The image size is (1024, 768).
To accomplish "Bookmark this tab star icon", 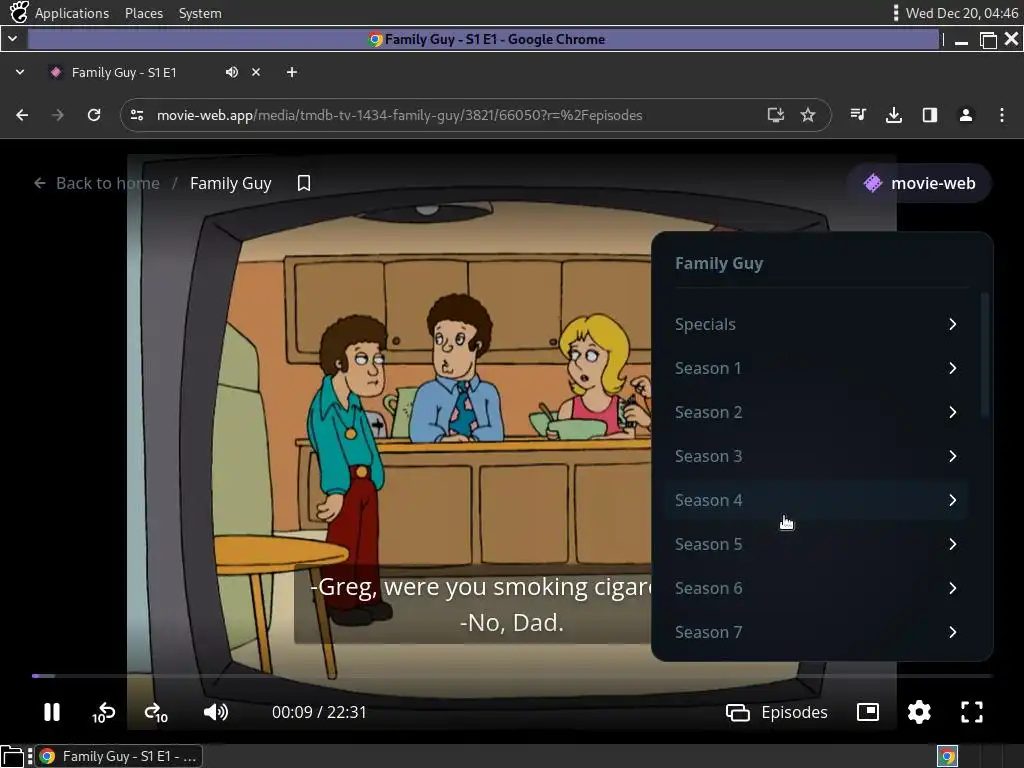I will (808, 115).
